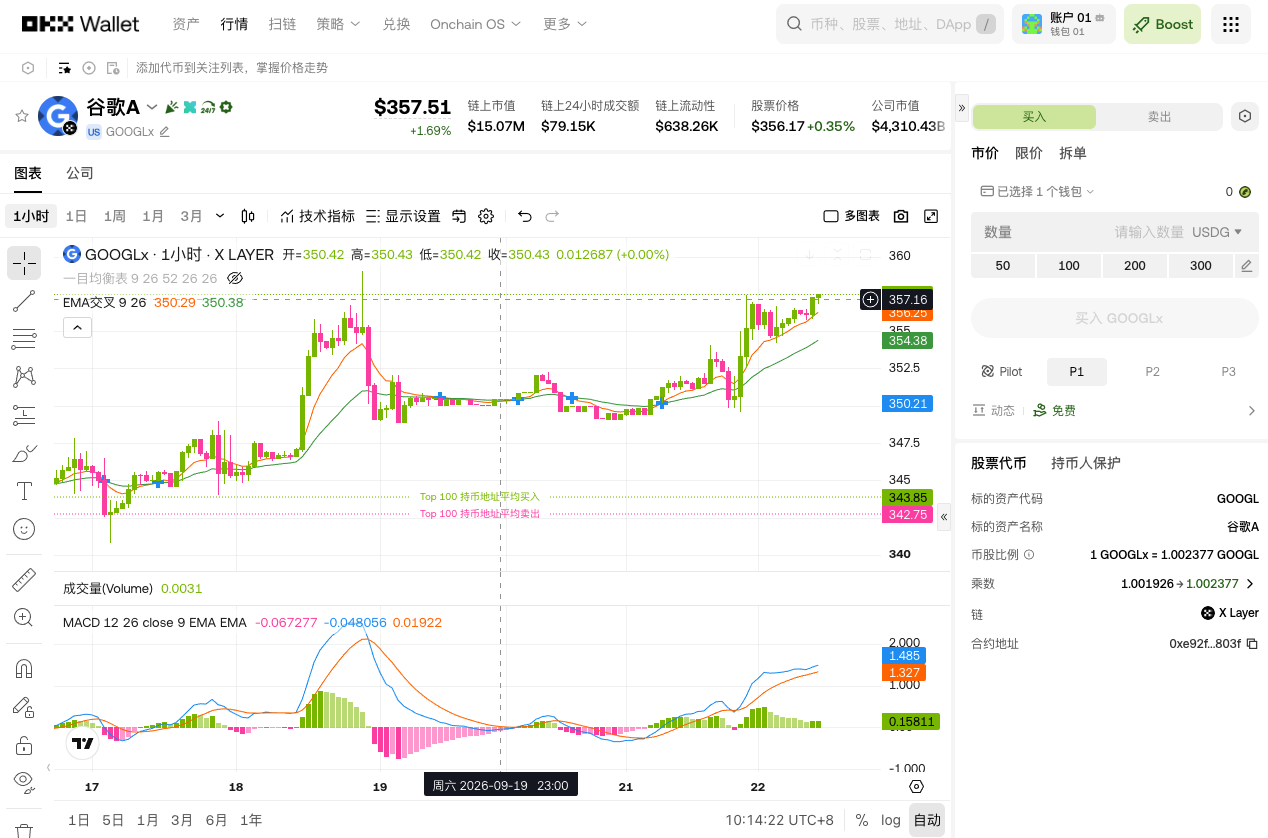
Task: Open 技术指标 technical indicators
Action: (317, 216)
